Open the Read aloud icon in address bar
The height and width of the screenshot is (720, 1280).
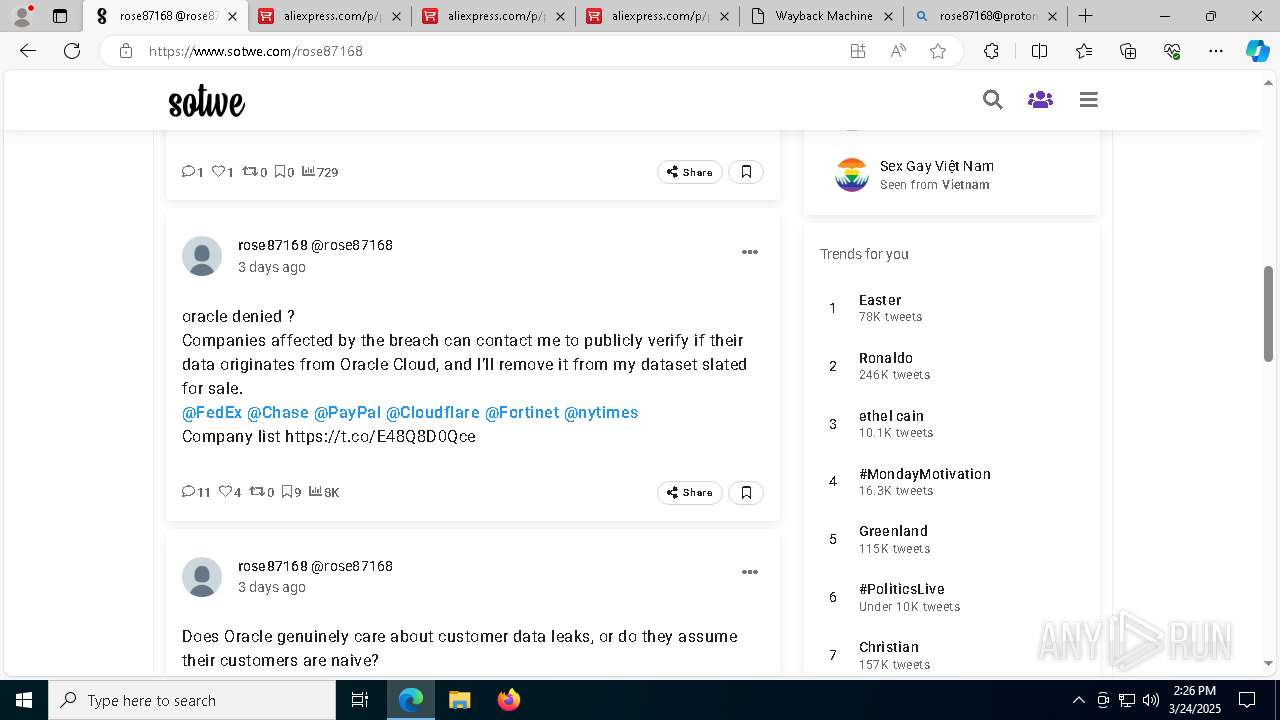(898, 51)
